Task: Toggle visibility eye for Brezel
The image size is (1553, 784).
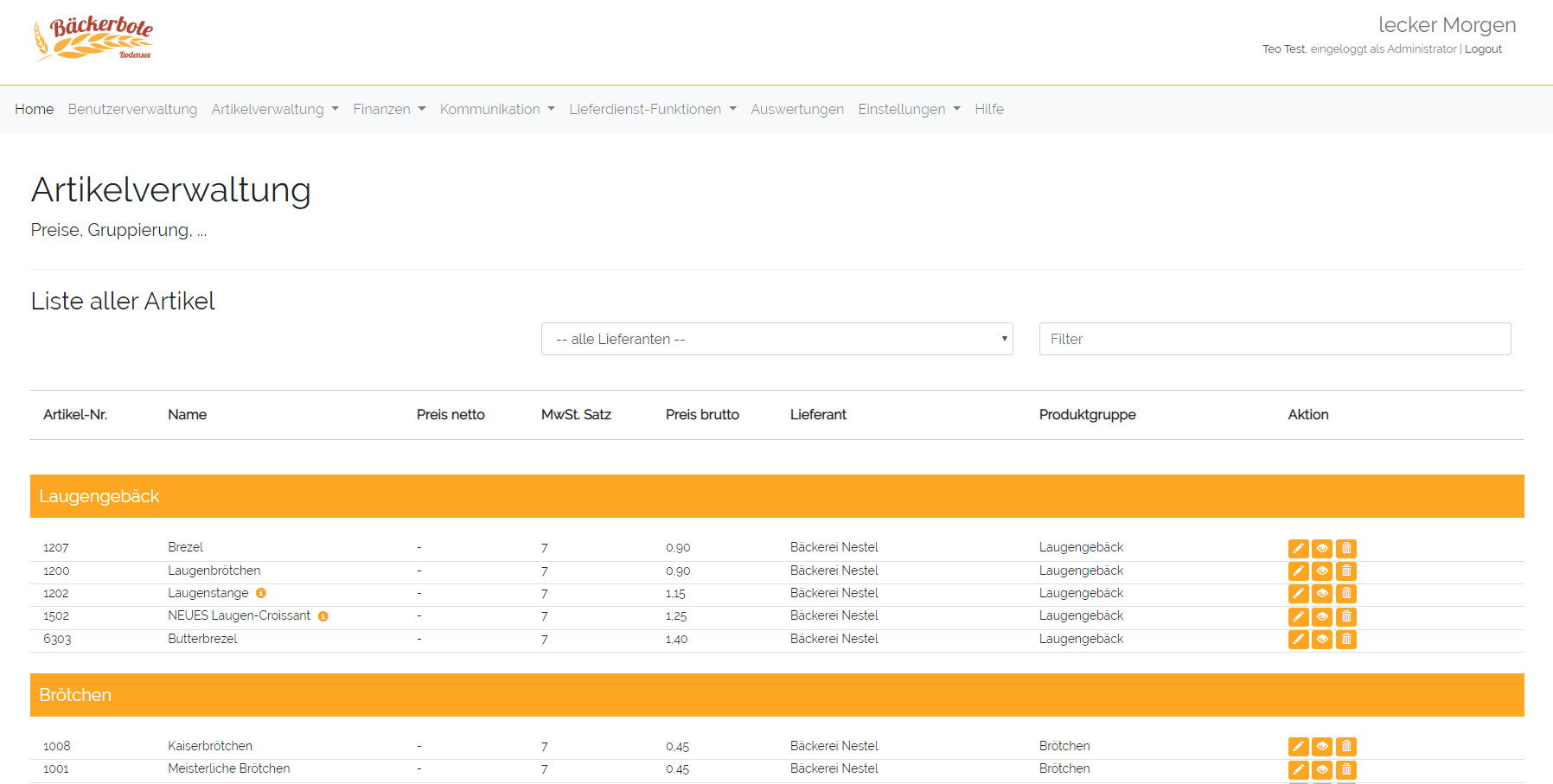Action: (1322, 548)
